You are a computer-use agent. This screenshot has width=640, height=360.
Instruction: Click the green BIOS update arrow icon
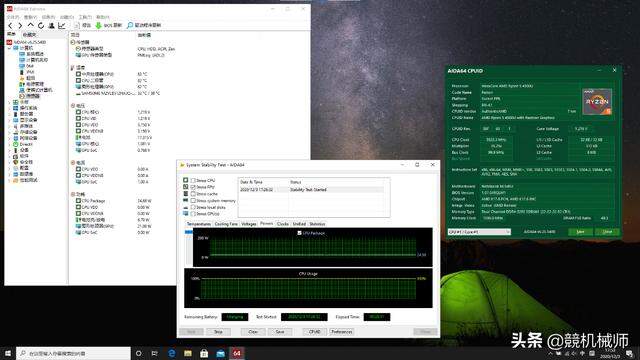[98, 25]
